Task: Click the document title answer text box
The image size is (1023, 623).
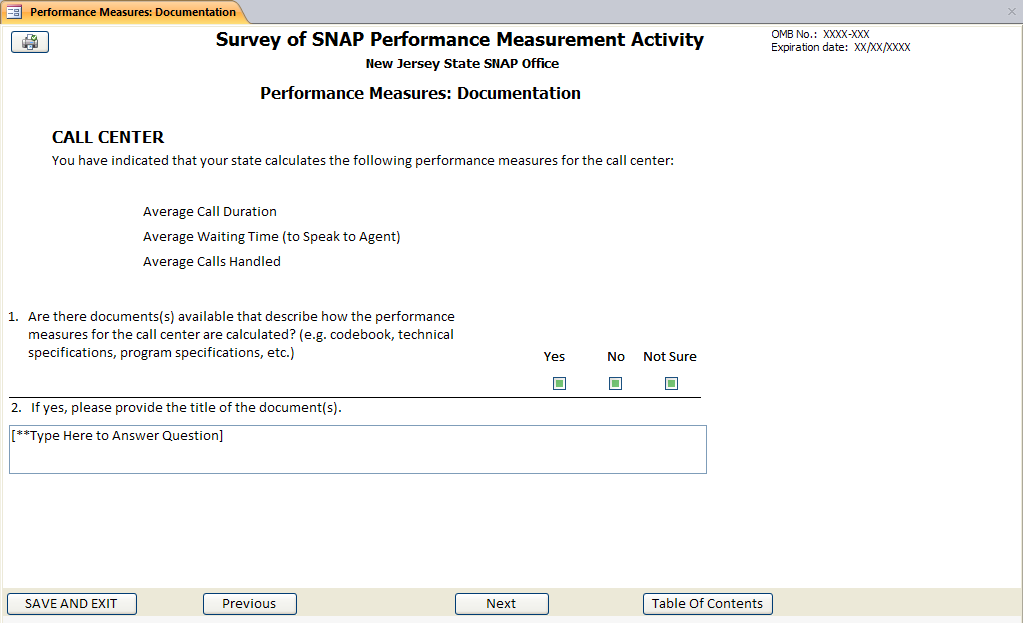Action: tap(357, 449)
